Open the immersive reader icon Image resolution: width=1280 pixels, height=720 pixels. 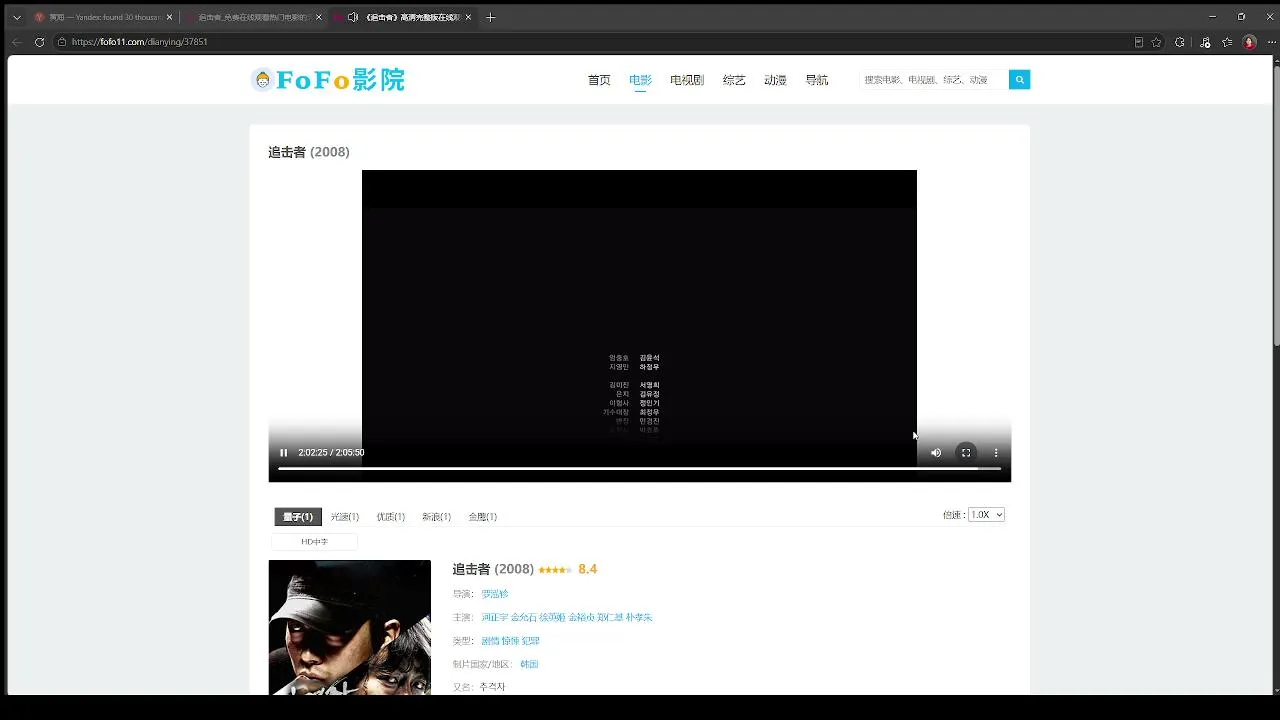pyautogui.click(x=1139, y=42)
